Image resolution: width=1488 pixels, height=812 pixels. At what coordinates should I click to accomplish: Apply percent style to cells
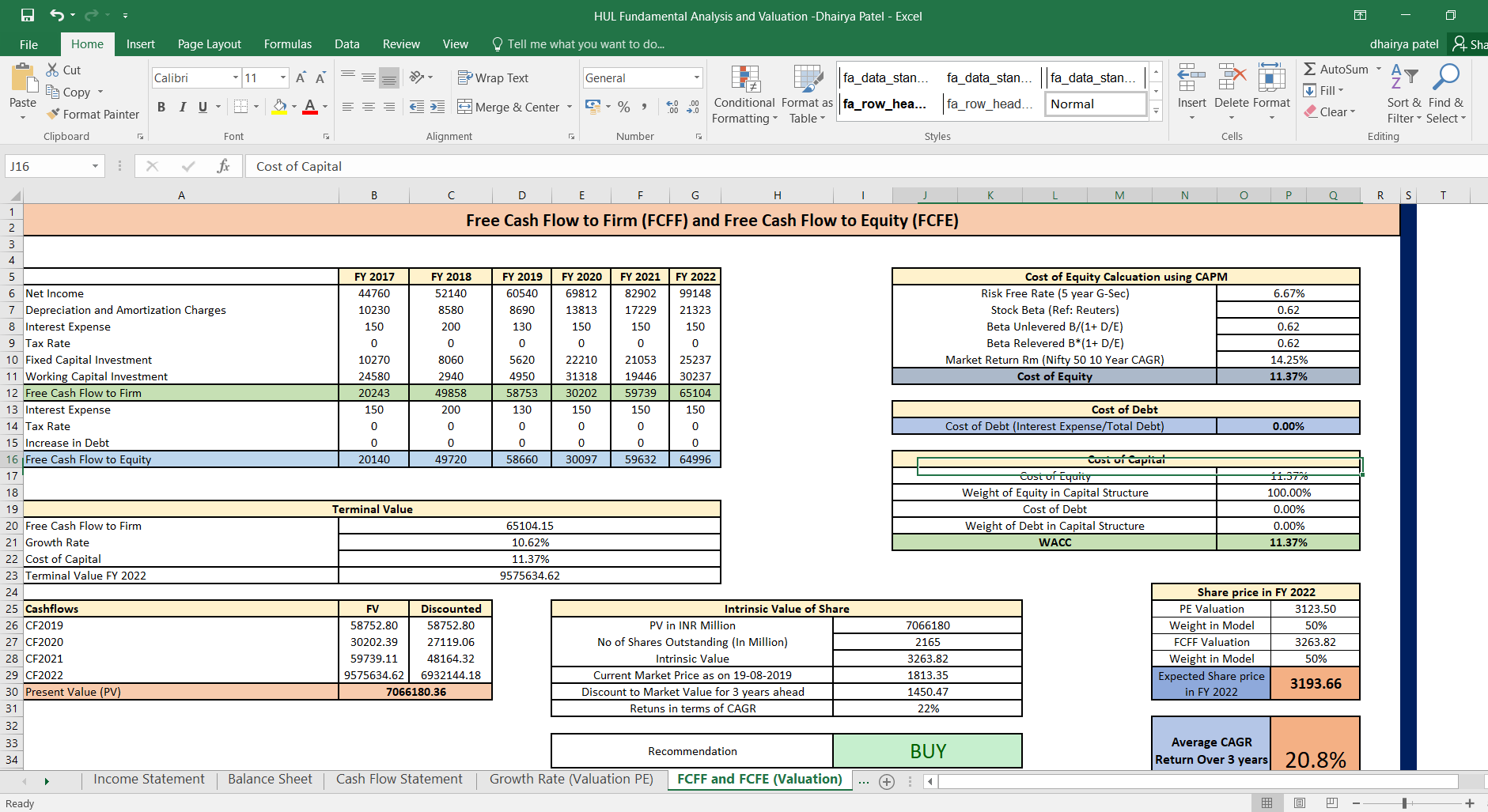[x=624, y=107]
